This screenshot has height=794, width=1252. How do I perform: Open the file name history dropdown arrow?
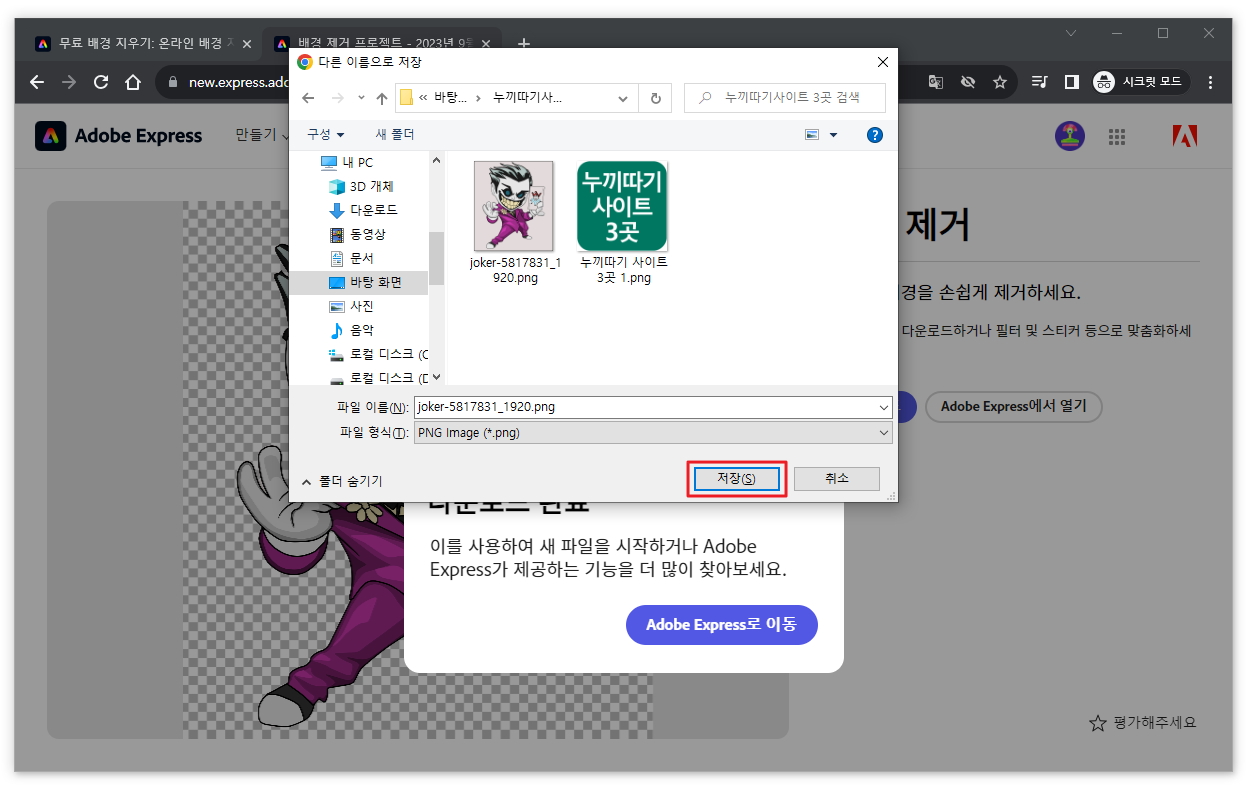(882, 408)
